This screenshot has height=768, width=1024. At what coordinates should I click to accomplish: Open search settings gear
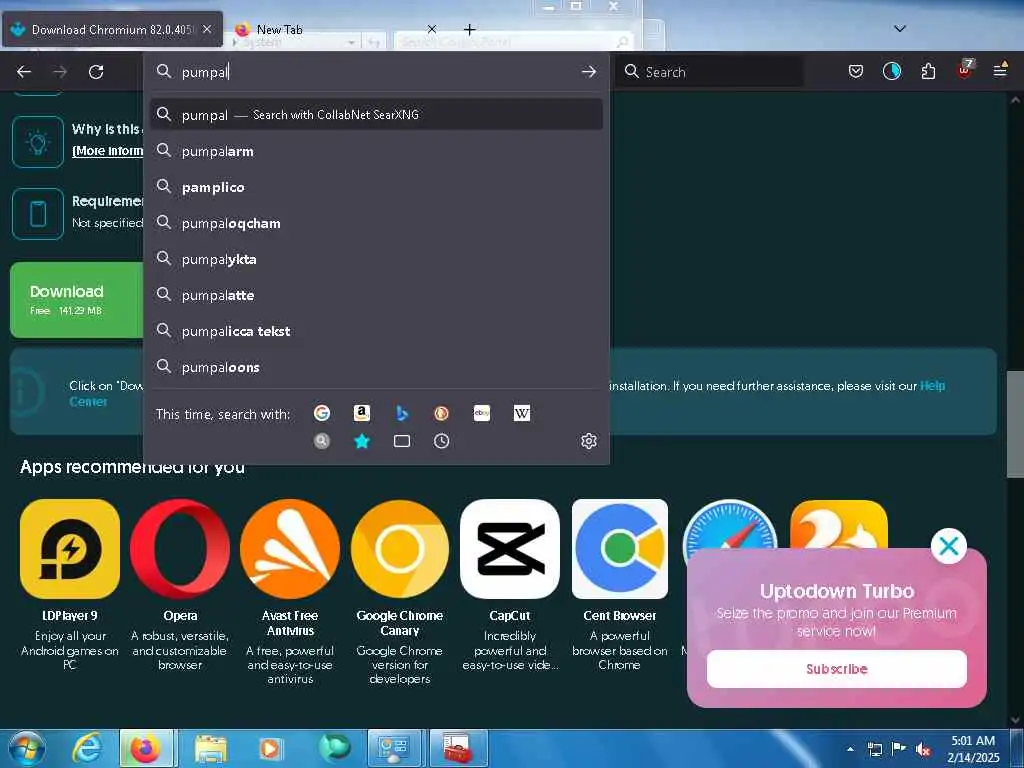(588, 441)
